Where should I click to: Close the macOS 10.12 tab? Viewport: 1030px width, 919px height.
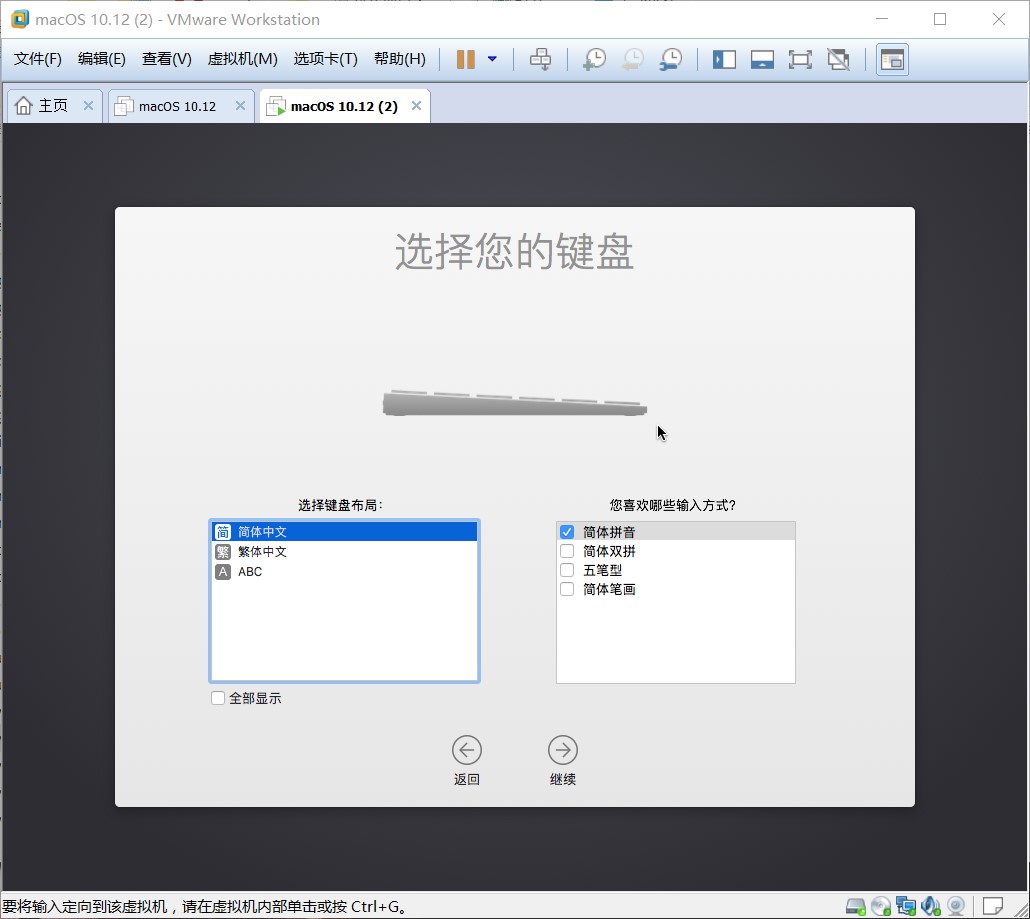pos(240,106)
